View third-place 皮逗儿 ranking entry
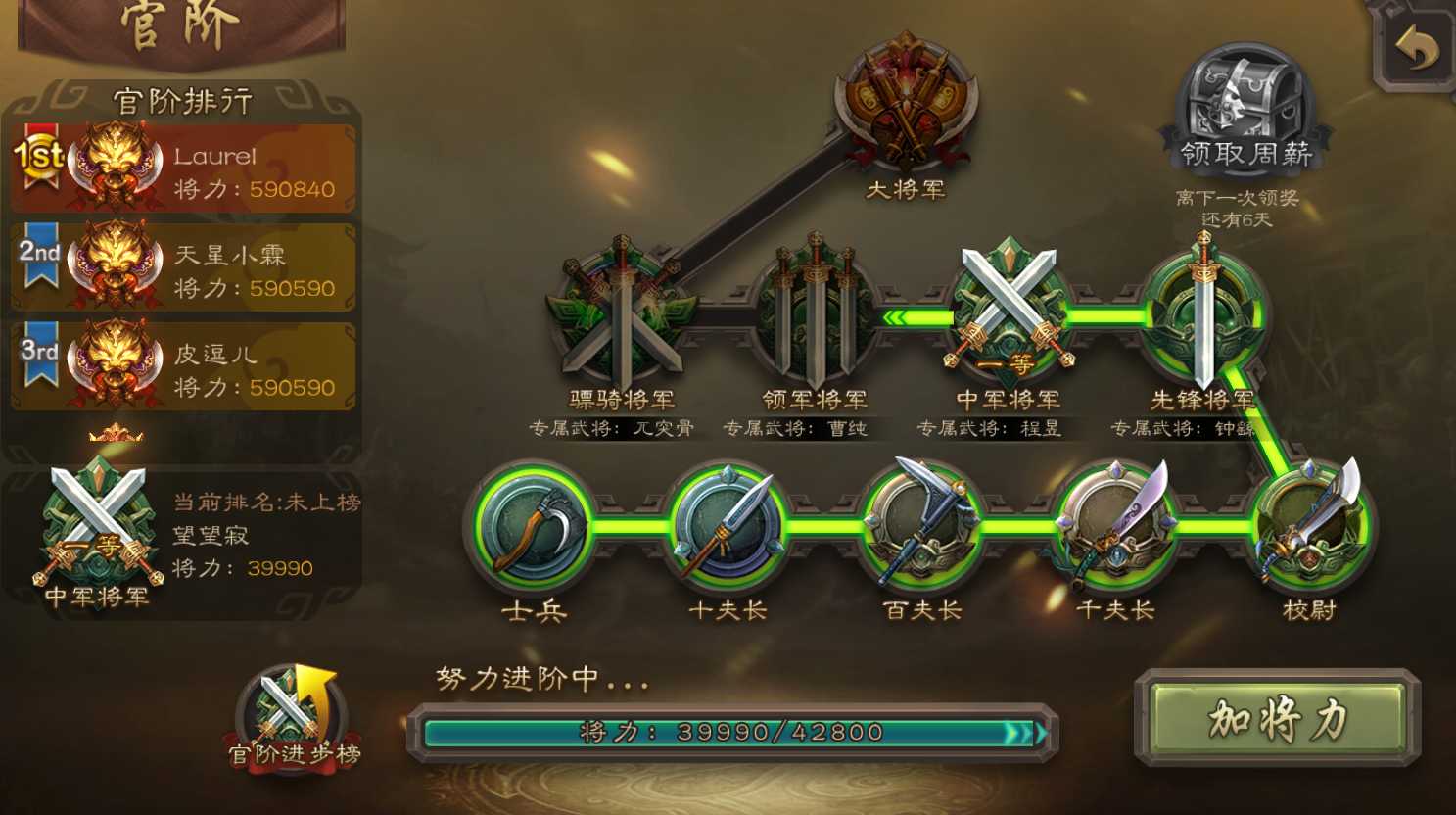This screenshot has width=1456, height=815. pos(183,366)
